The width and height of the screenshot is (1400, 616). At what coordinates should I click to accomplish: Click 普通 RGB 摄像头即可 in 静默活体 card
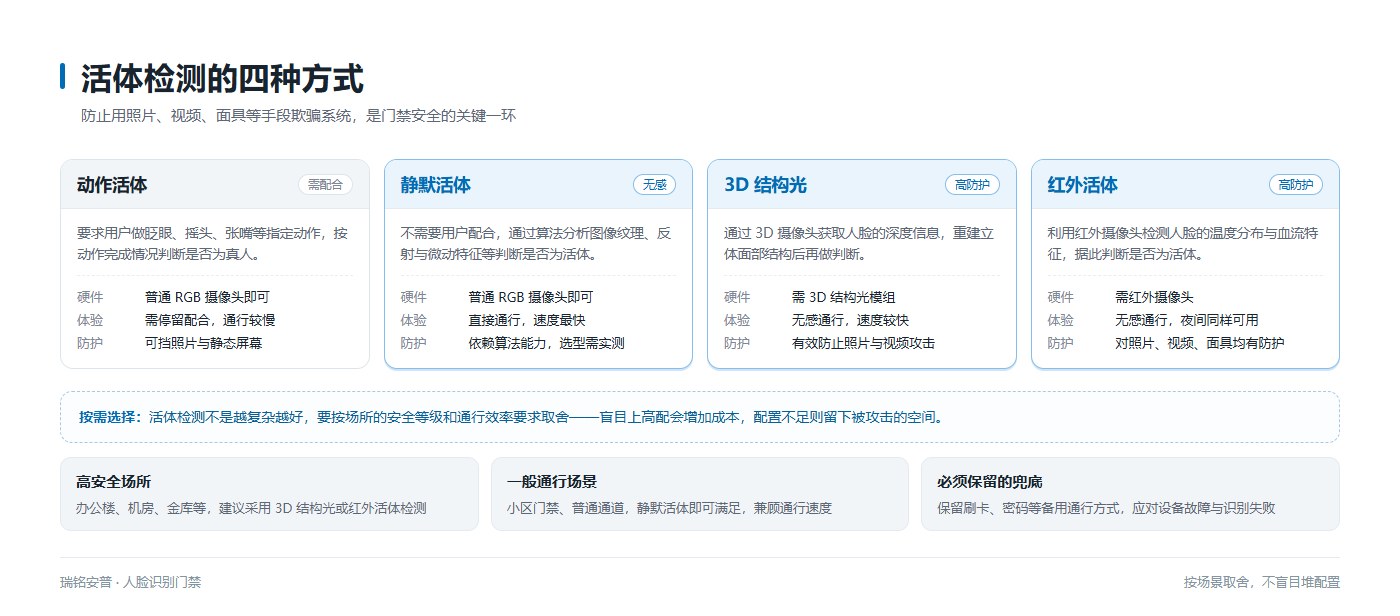pos(531,297)
